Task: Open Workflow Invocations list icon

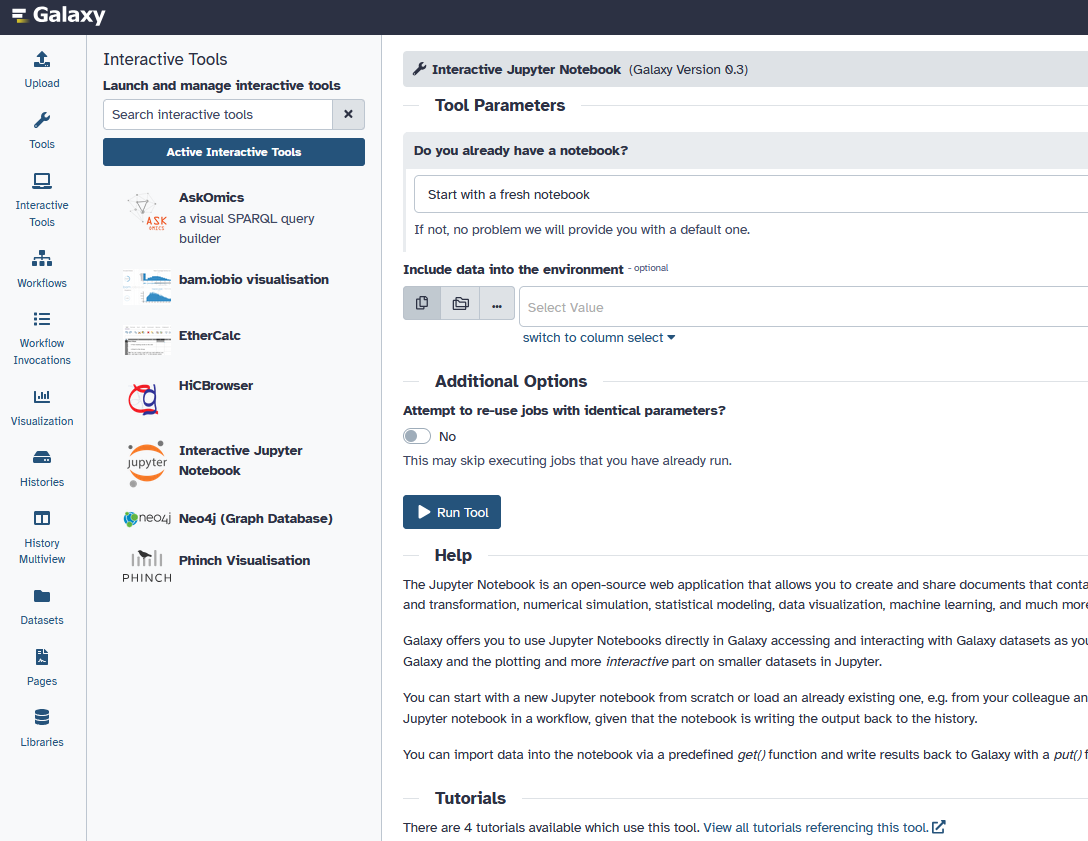Action: [42, 320]
